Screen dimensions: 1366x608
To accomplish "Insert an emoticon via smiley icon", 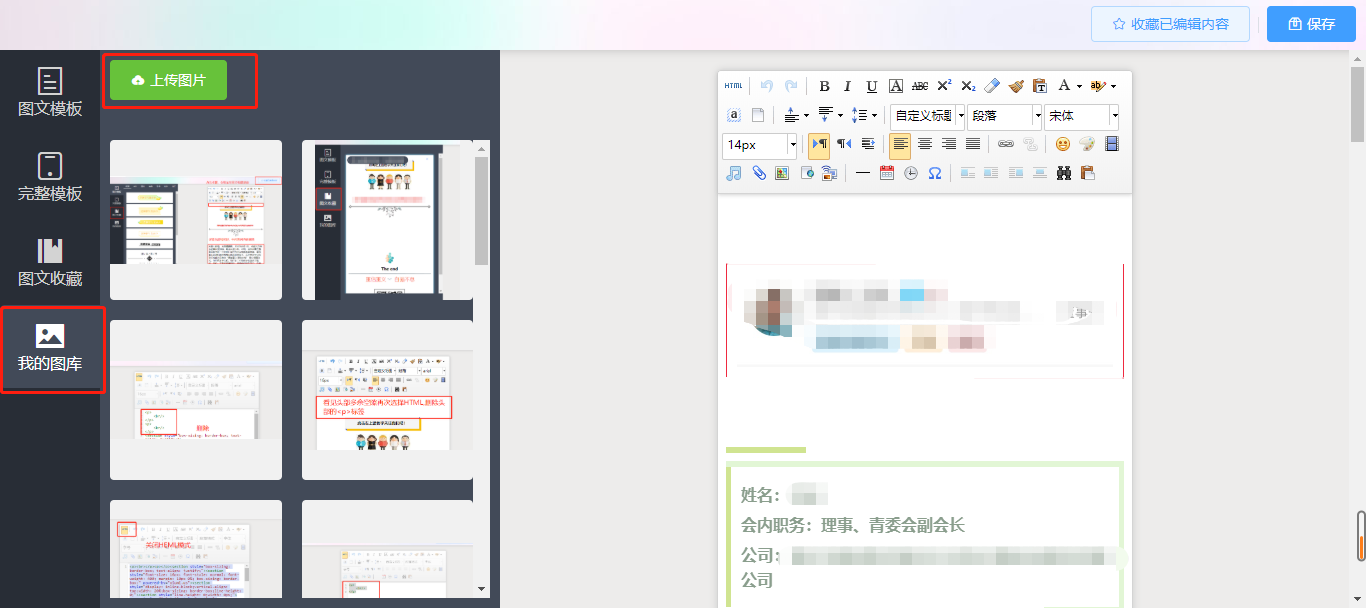I will click(x=1063, y=144).
